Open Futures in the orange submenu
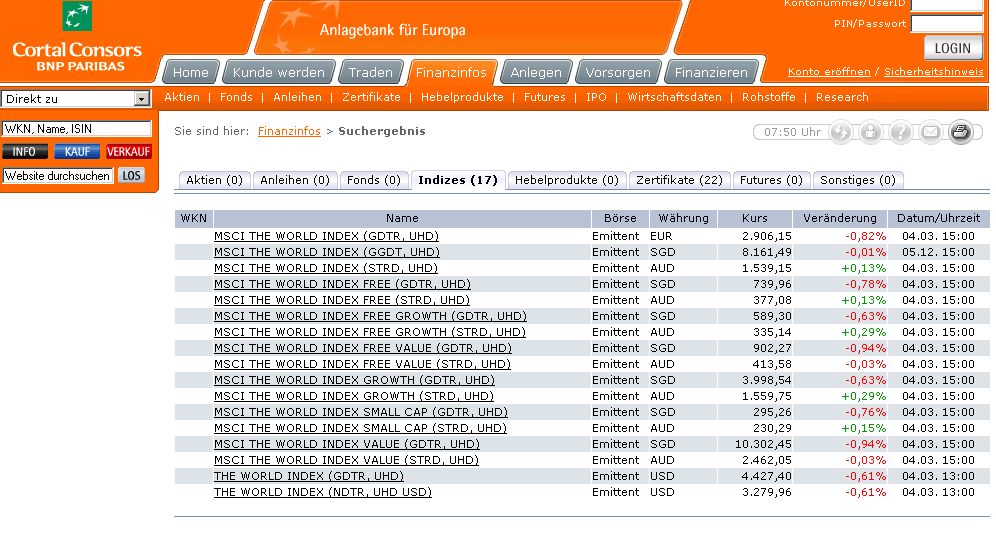996x541 pixels. coord(544,97)
